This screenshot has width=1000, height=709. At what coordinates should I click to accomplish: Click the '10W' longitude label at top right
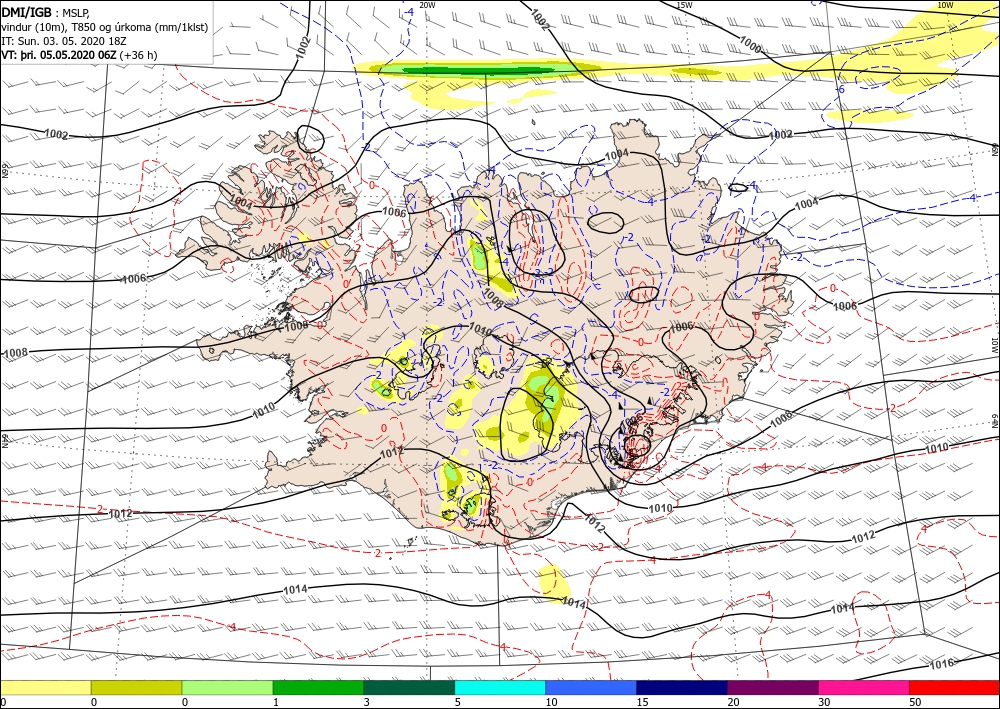(945, 5)
